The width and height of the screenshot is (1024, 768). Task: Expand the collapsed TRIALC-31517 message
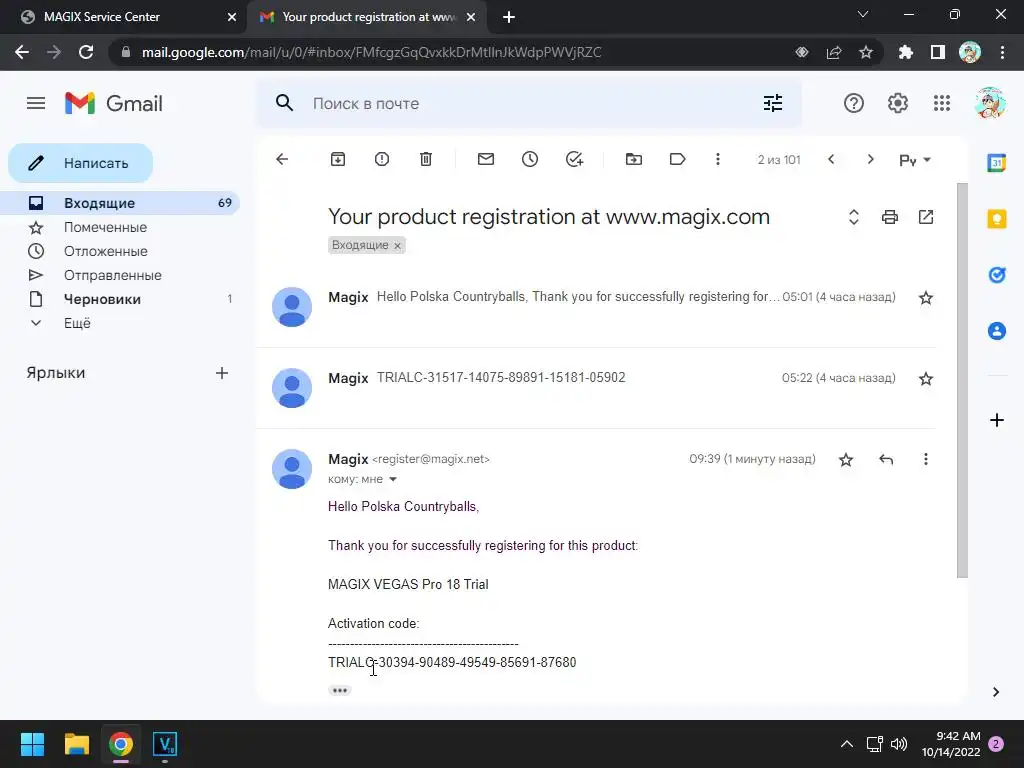tap(596, 388)
